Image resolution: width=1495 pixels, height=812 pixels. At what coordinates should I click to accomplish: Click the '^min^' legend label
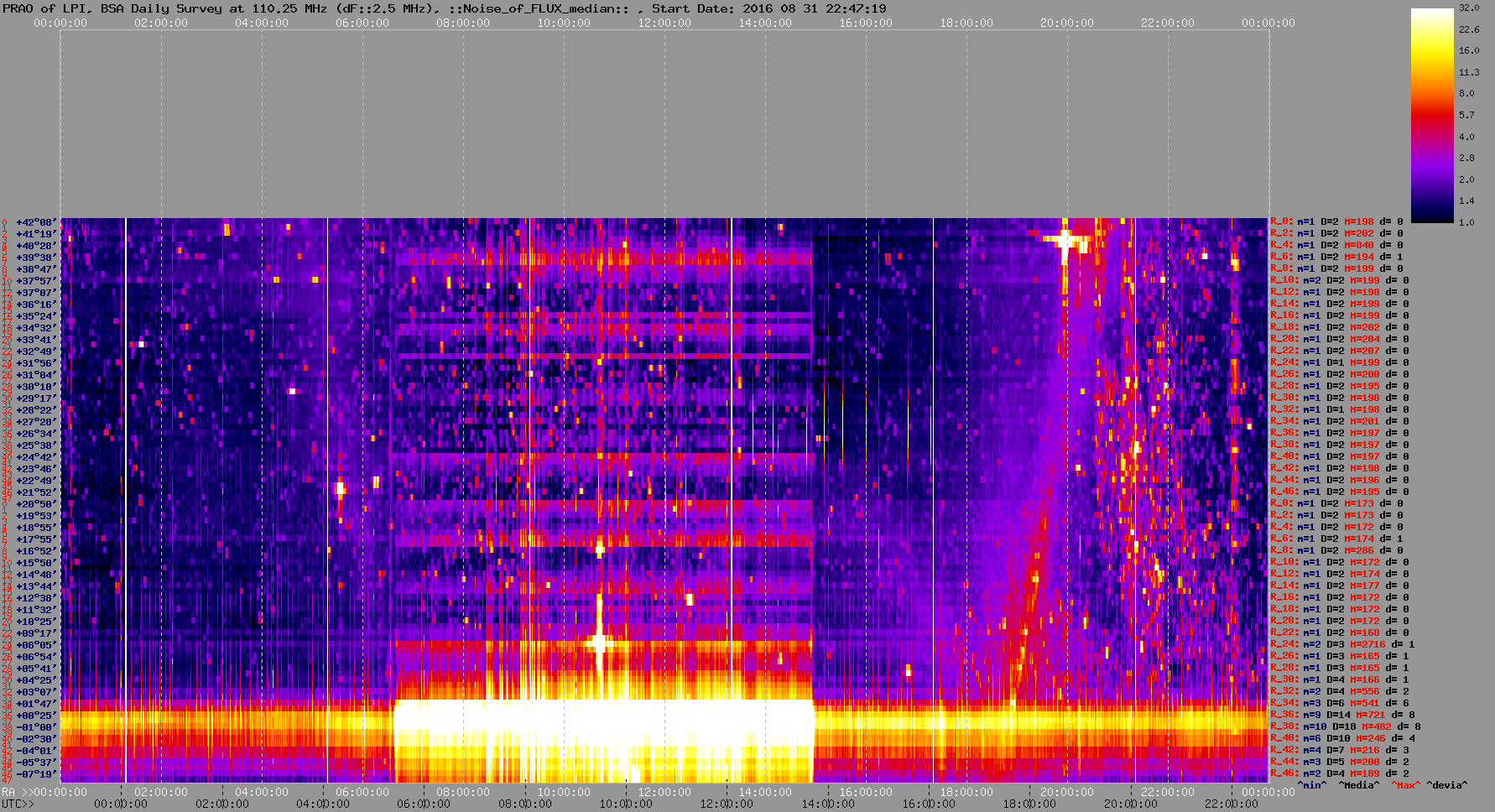point(1313,786)
